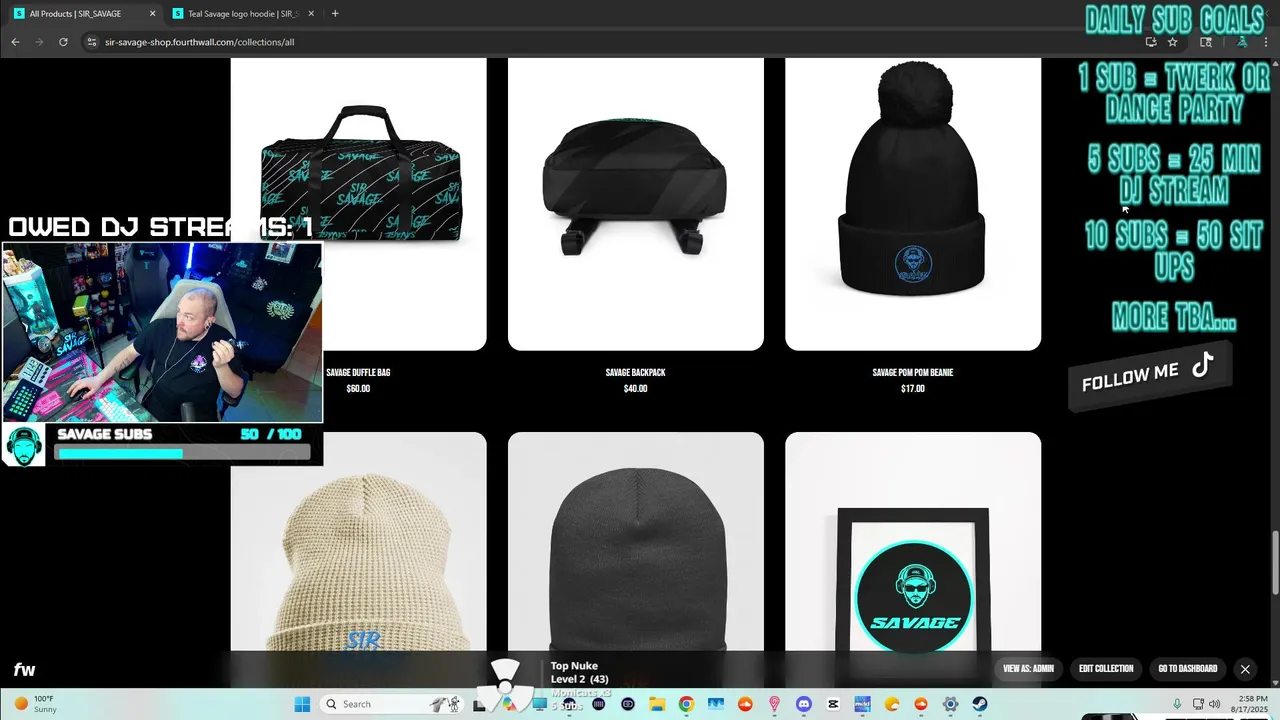Click the Savage Duffle Bag title link
This screenshot has height=720, width=1280.
358,373
